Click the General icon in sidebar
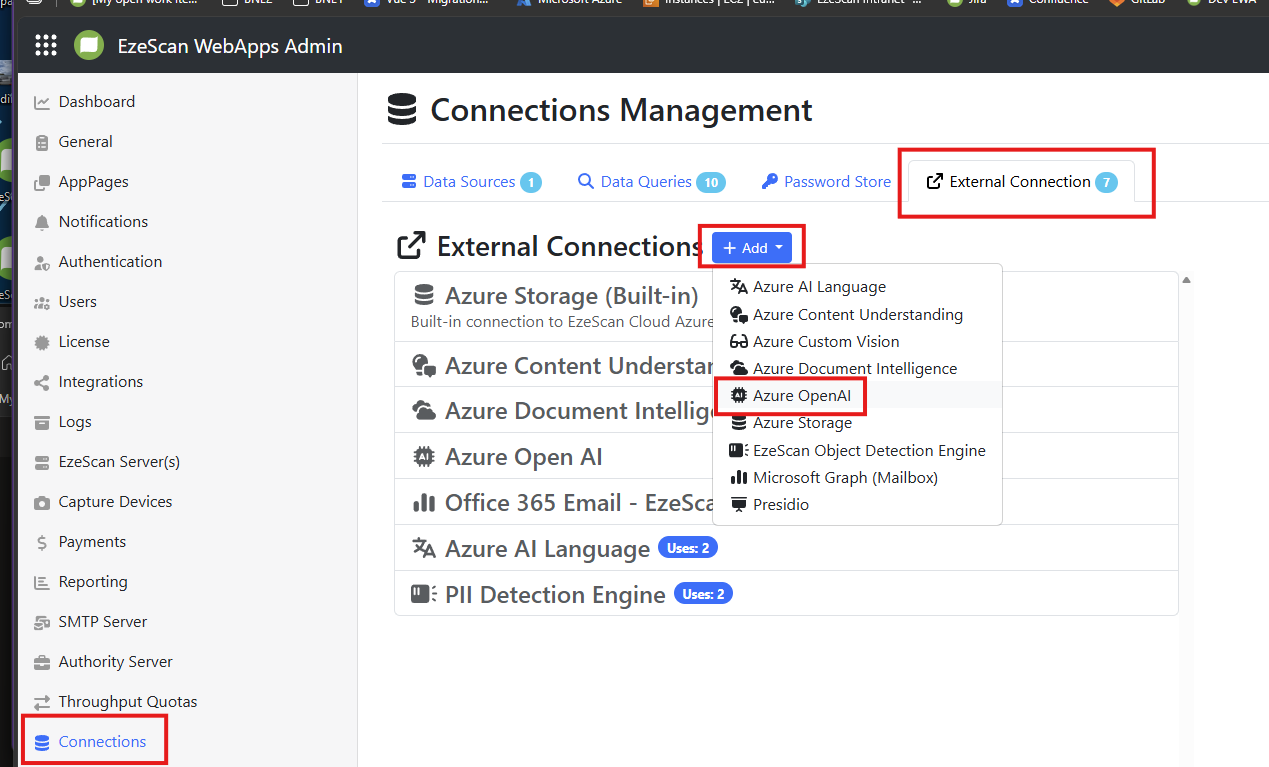The height and width of the screenshot is (767, 1269). pyautogui.click(x=42, y=142)
